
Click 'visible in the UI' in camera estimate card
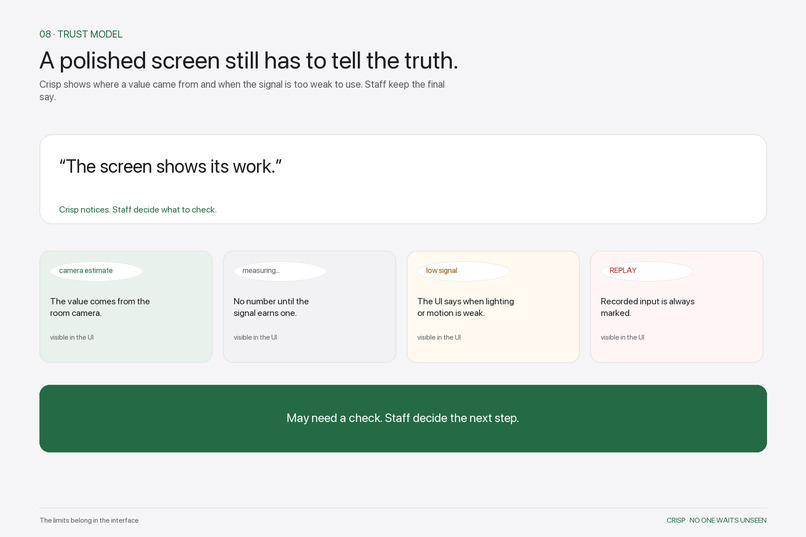point(71,338)
